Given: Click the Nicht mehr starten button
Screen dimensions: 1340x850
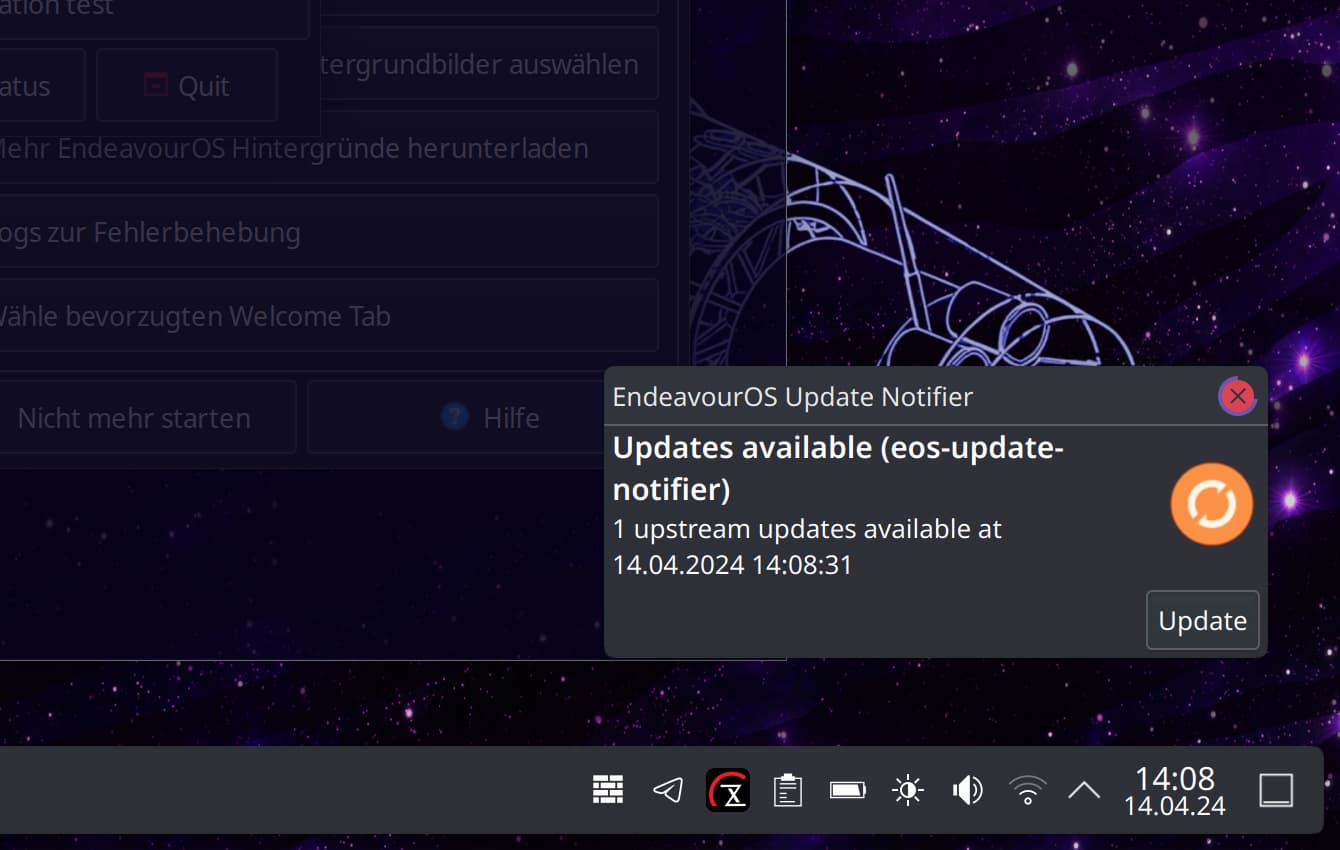Looking at the screenshot, I should pyautogui.click(x=134, y=417).
